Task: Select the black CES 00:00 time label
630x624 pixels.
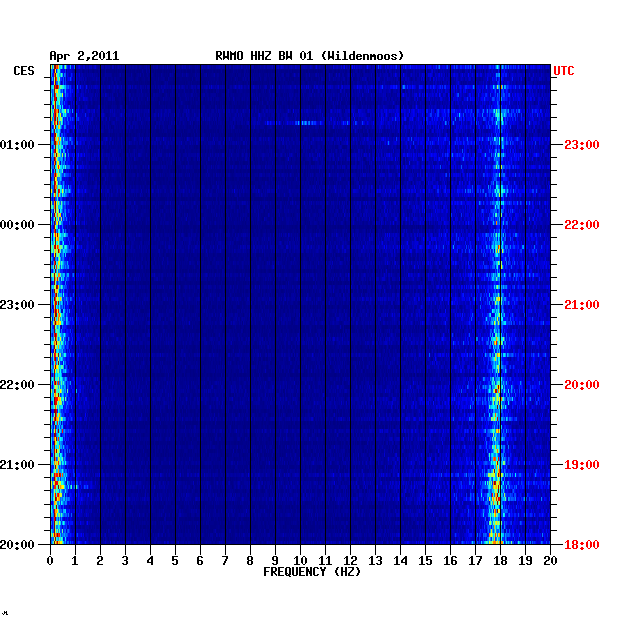Action: tap(17, 225)
